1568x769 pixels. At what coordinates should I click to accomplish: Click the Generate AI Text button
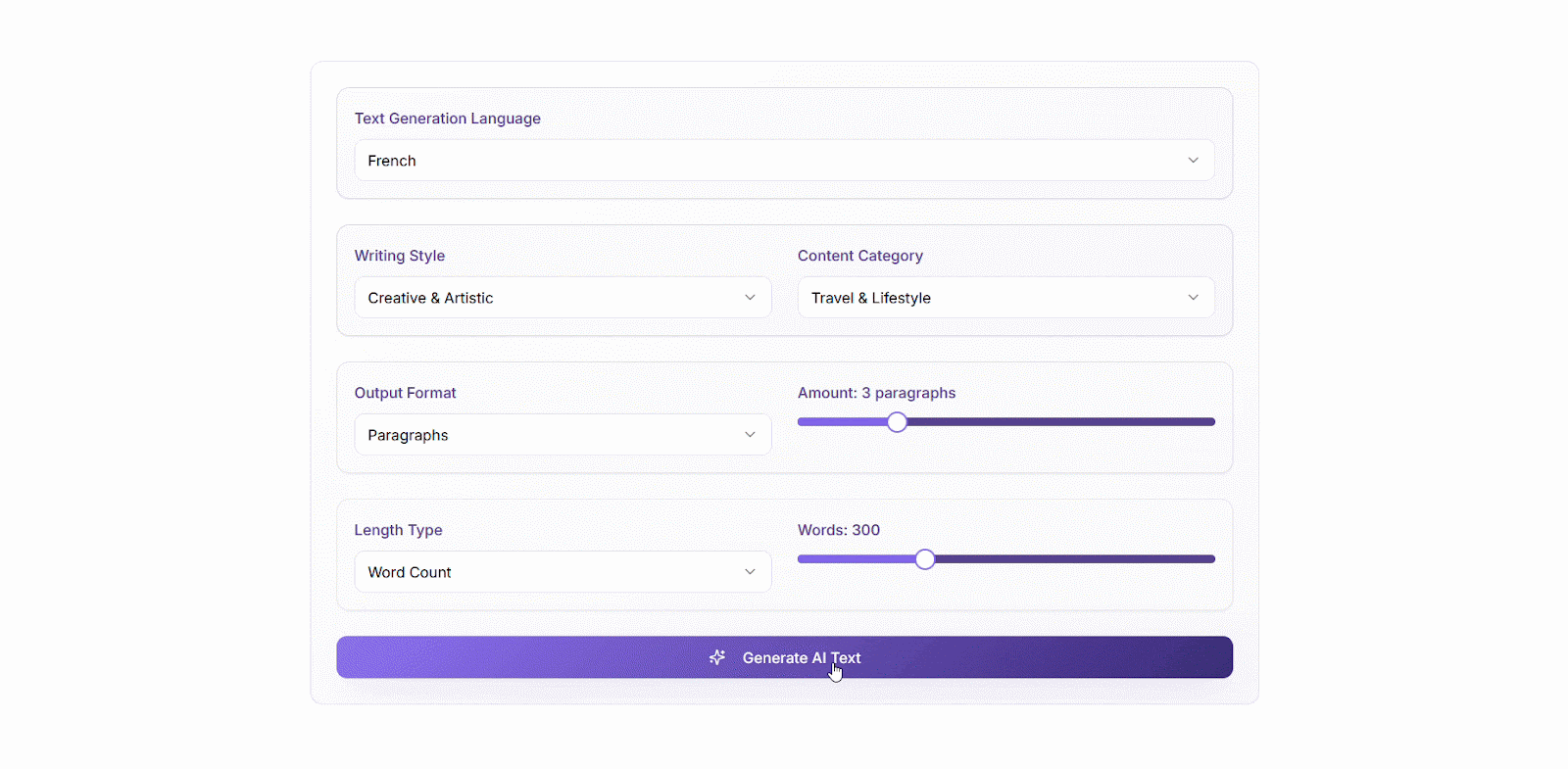coord(784,657)
